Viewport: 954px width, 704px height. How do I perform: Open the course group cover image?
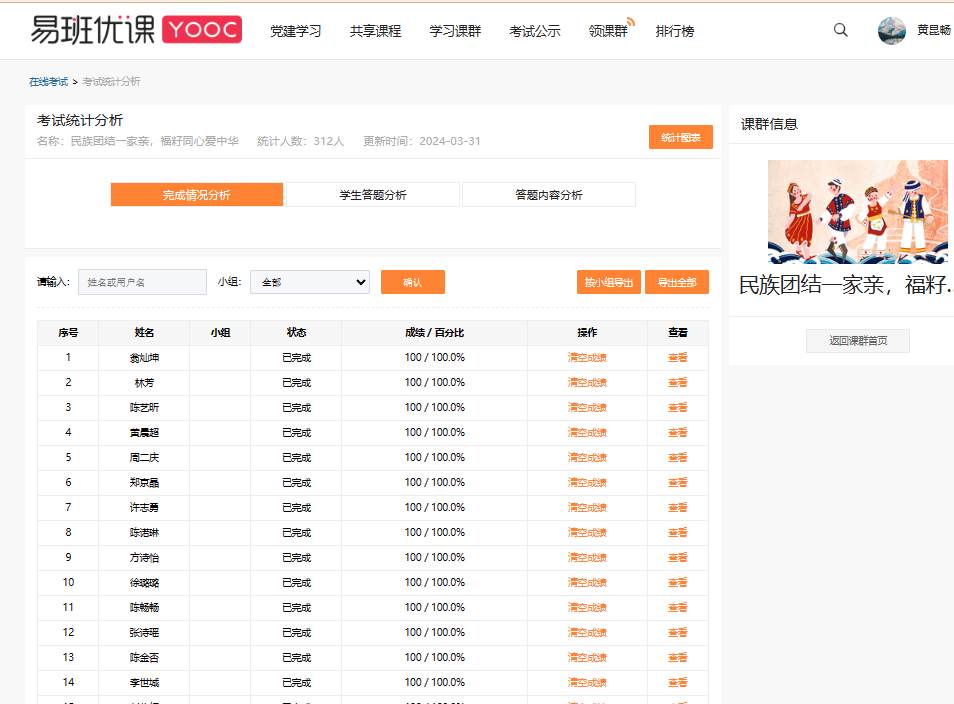click(857, 211)
